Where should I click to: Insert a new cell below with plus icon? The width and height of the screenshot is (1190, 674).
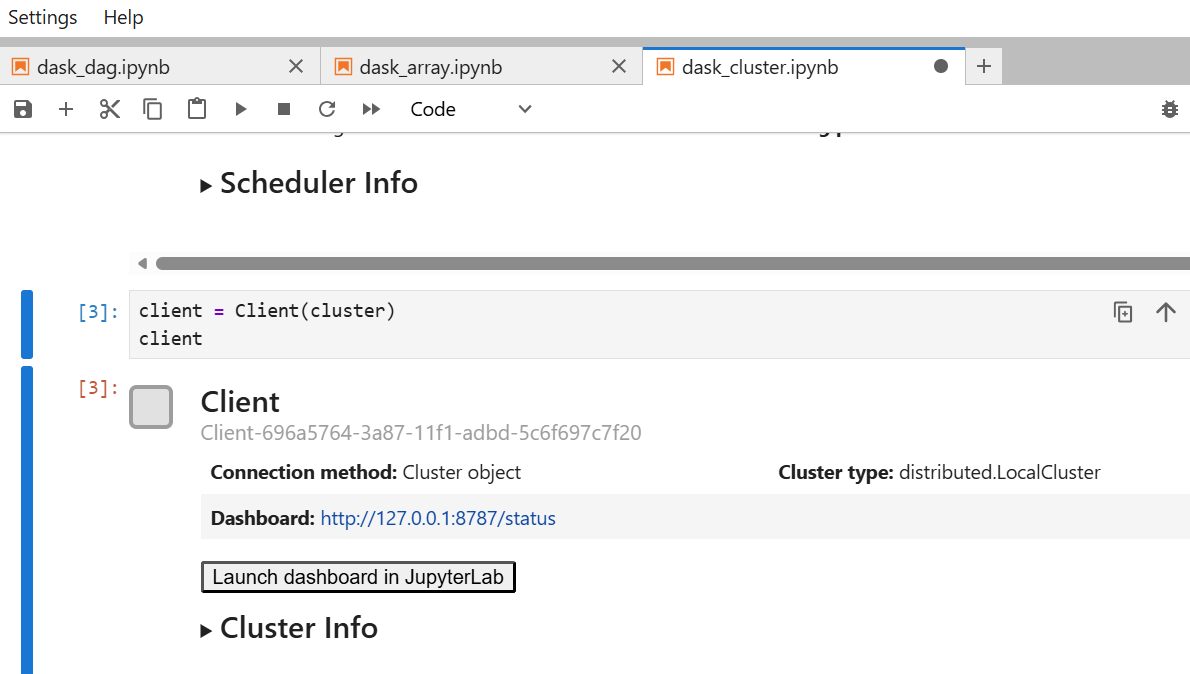point(66,109)
